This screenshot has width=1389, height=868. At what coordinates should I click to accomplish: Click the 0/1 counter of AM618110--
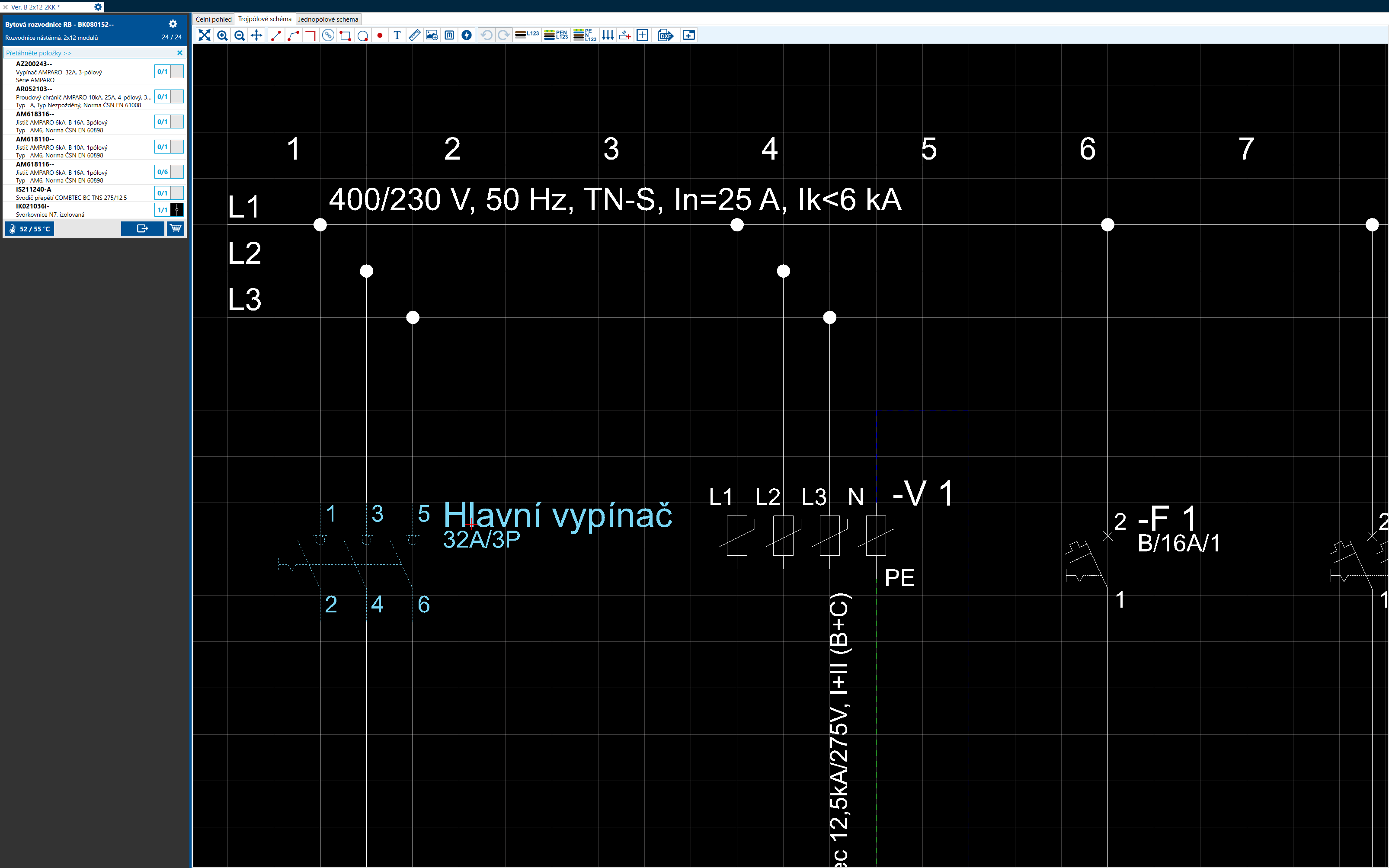point(163,147)
